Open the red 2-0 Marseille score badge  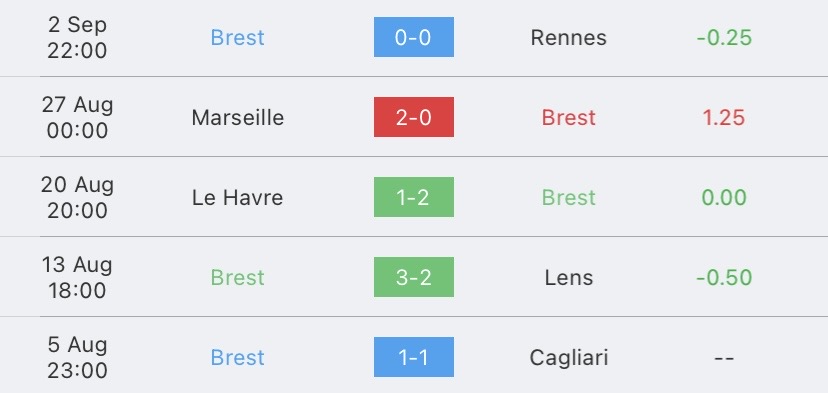pos(413,117)
